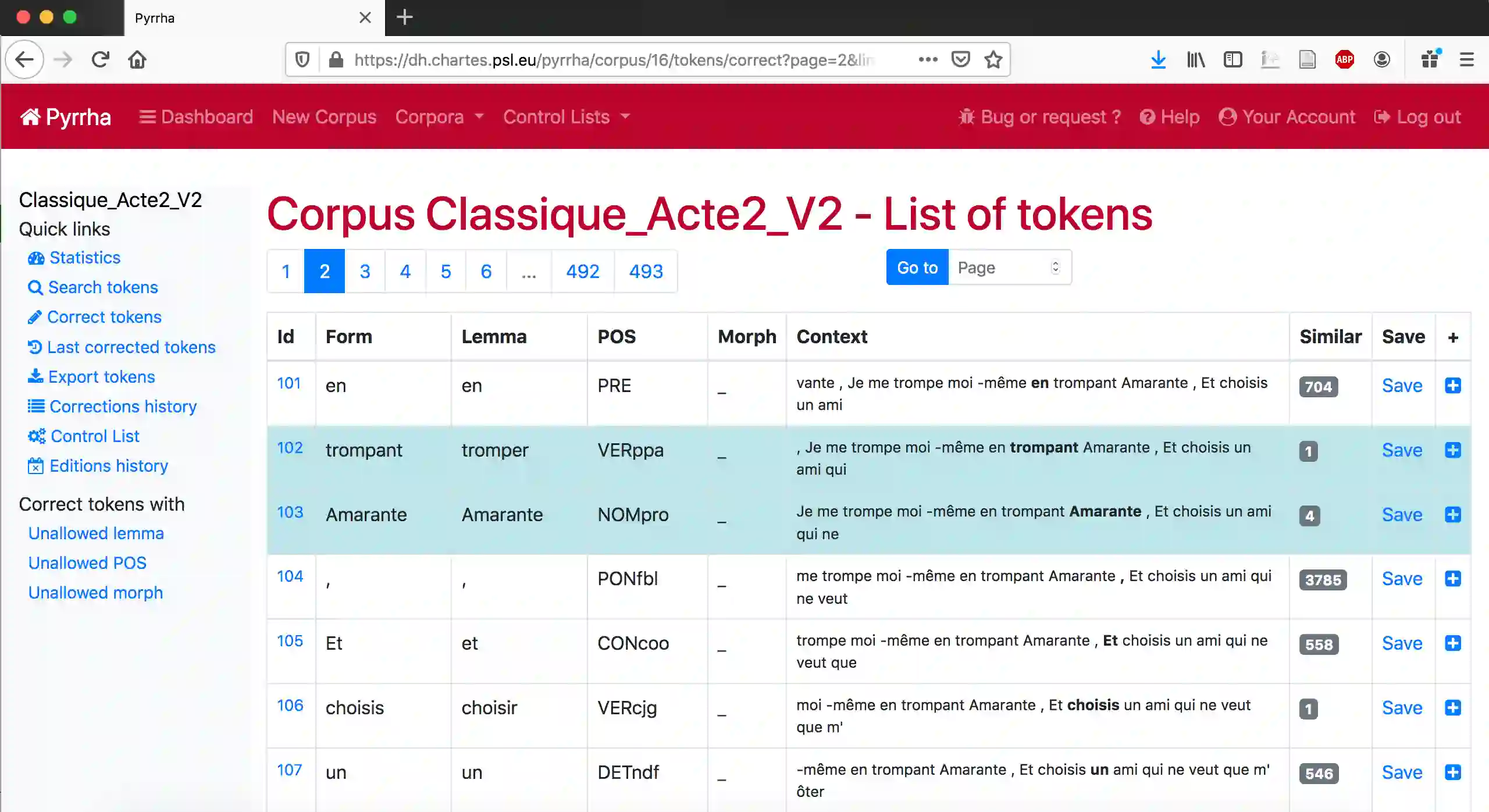The width and height of the screenshot is (1489, 812).
Task: Open Dashboard in the navigation bar
Action: (196, 117)
